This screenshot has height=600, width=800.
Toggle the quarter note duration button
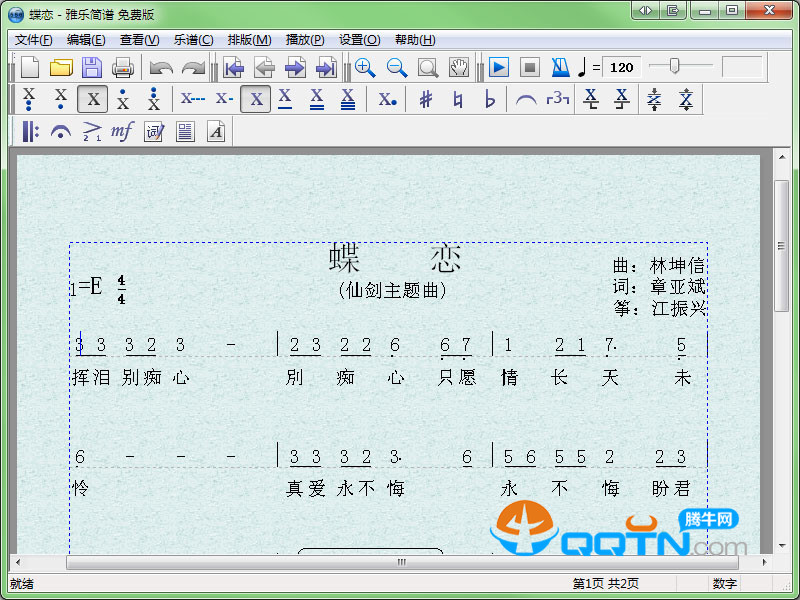pos(256,99)
